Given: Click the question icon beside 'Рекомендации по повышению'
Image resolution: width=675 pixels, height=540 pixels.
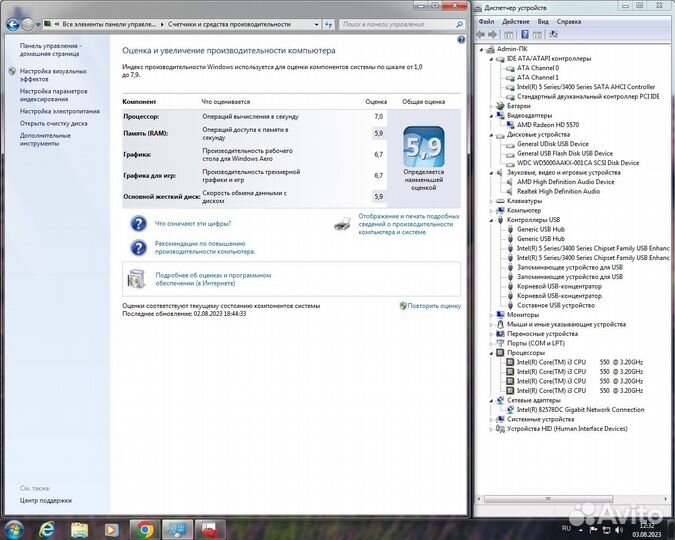Looking at the screenshot, I should pyautogui.click(x=138, y=248).
